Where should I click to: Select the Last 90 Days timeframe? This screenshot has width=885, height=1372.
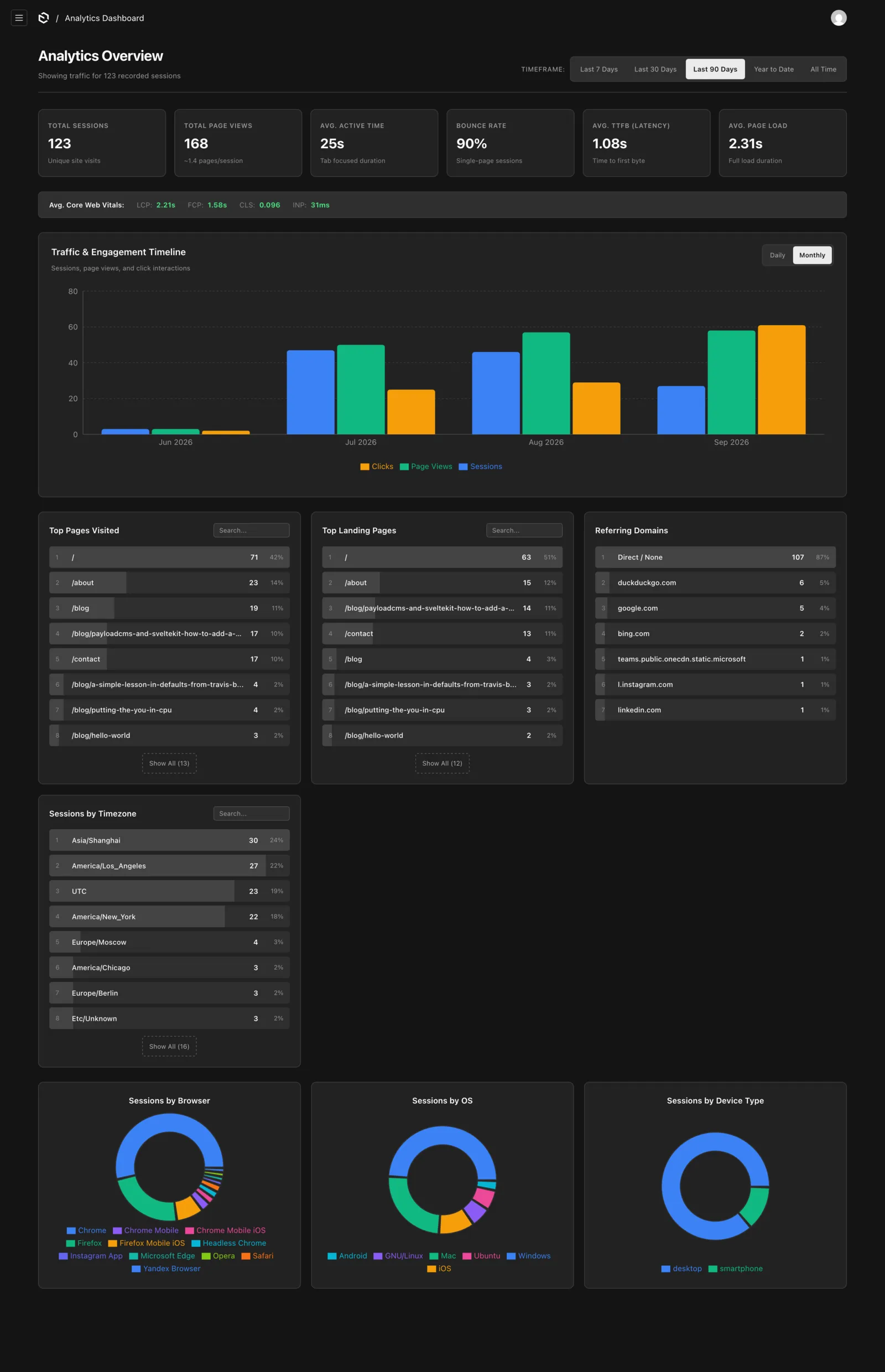click(x=715, y=69)
